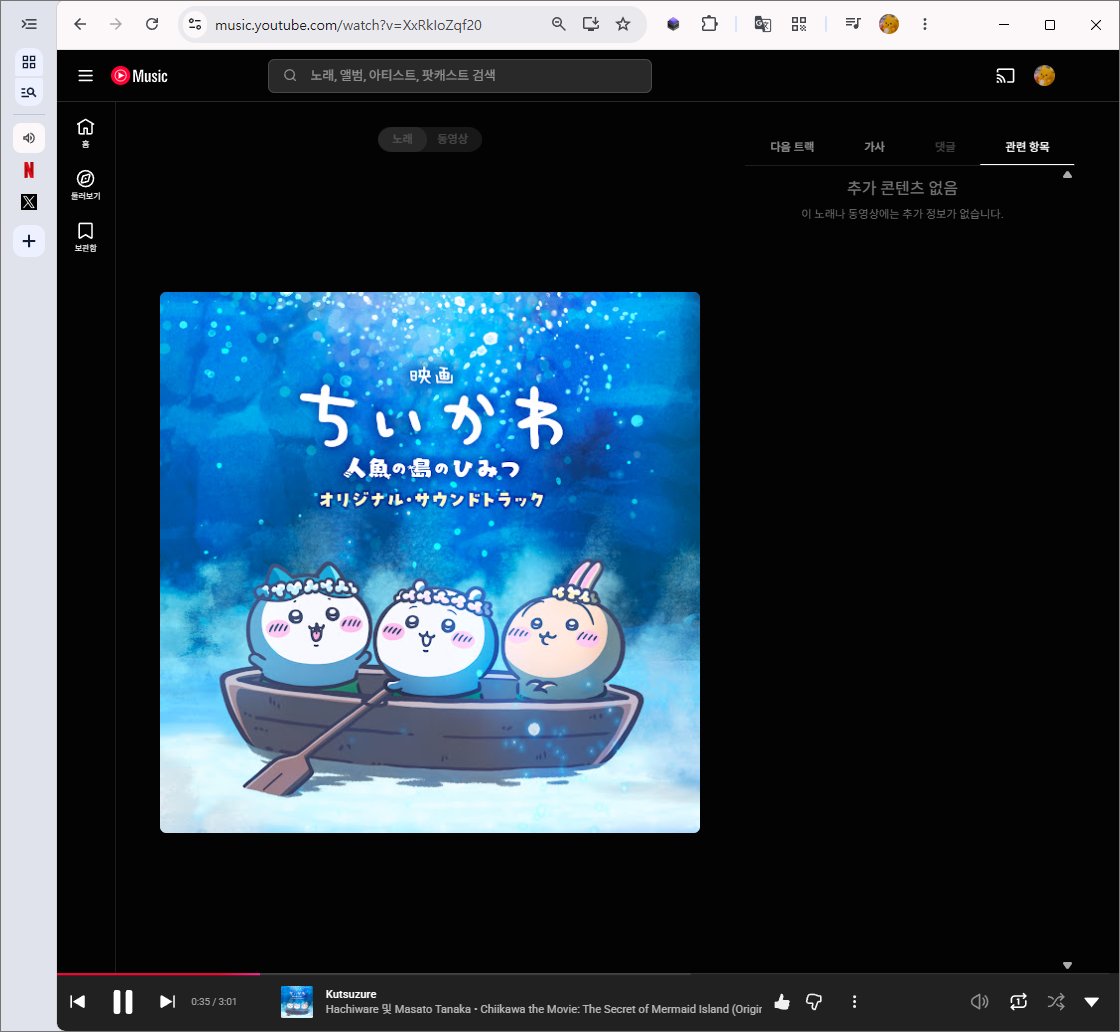Viewport: 1120px width, 1032px height.
Task: Toggle shuffle in player bar
Action: 1056,1001
